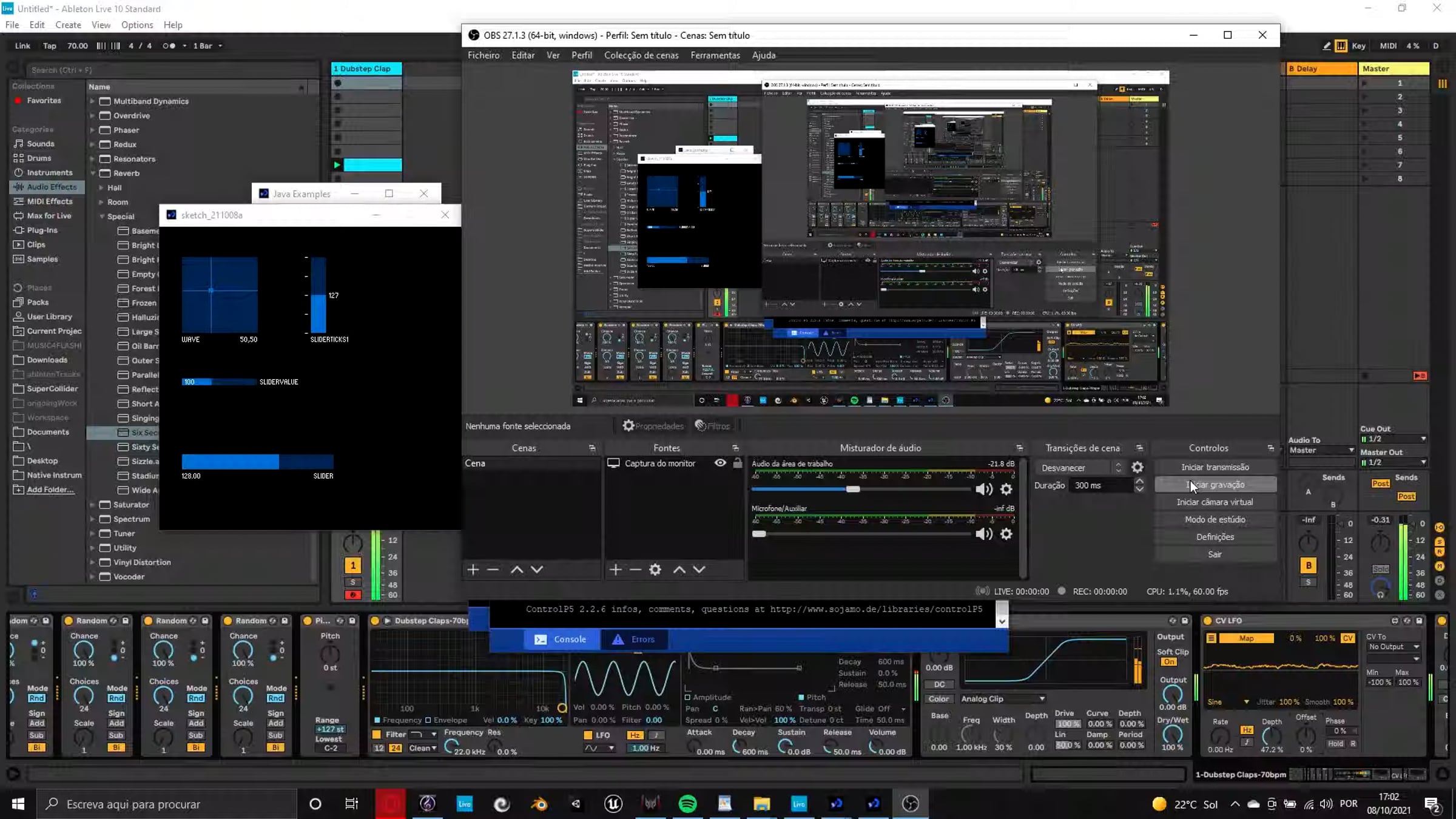The image size is (1456, 819).
Task: Hide the Captura do monitor source
Action: [x=720, y=463]
